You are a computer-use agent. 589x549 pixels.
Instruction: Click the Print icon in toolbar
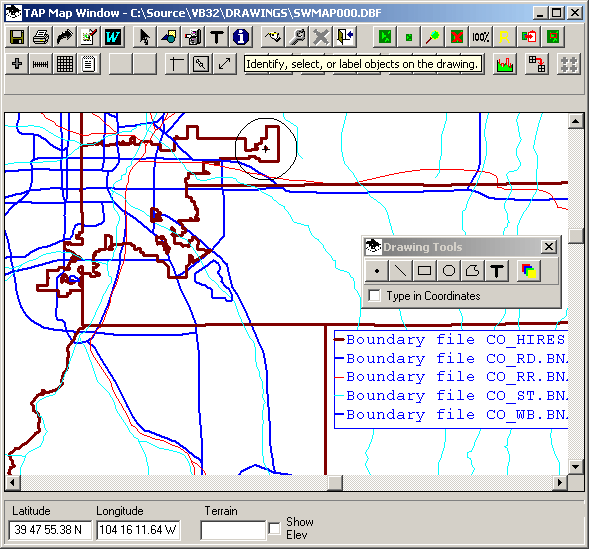(41, 37)
